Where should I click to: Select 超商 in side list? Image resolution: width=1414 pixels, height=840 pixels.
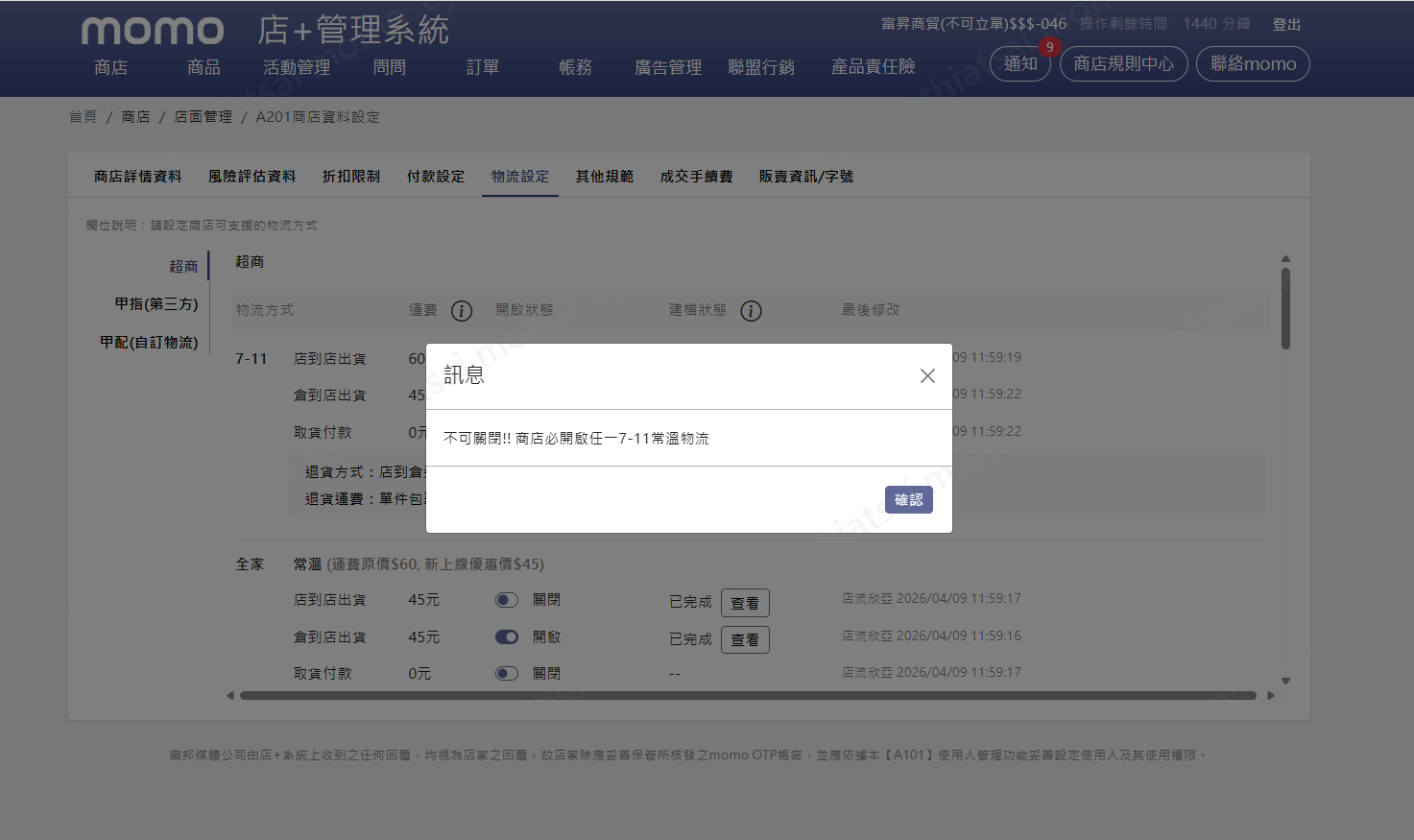[183, 266]
